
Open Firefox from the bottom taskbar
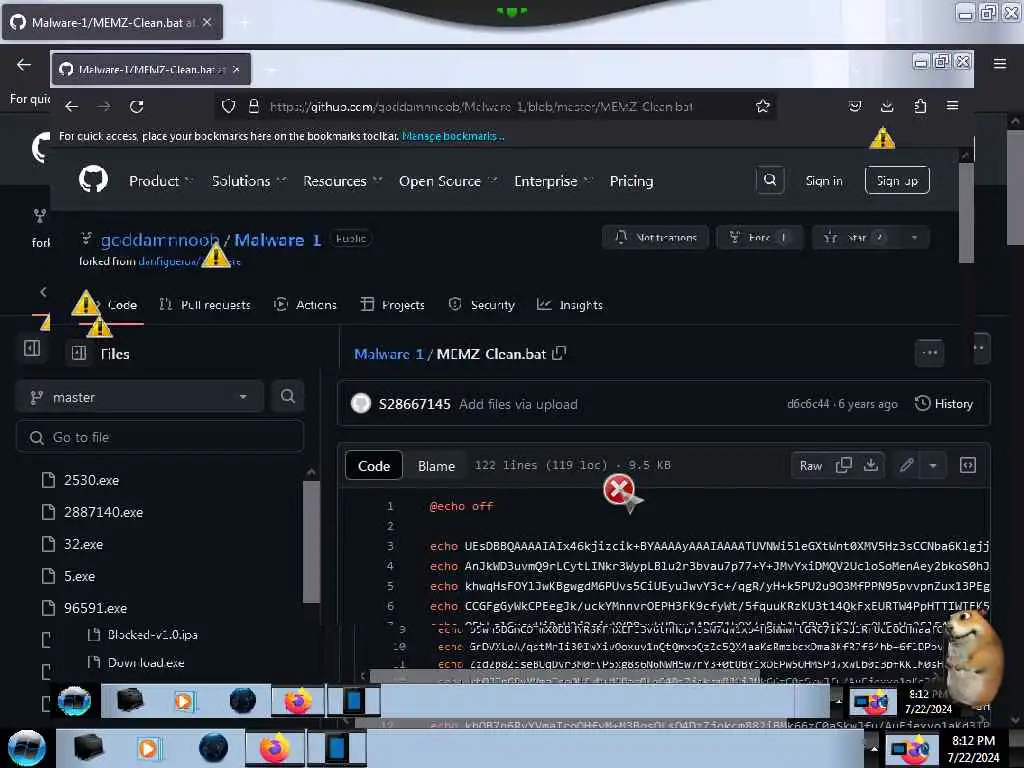coord(275,748)
